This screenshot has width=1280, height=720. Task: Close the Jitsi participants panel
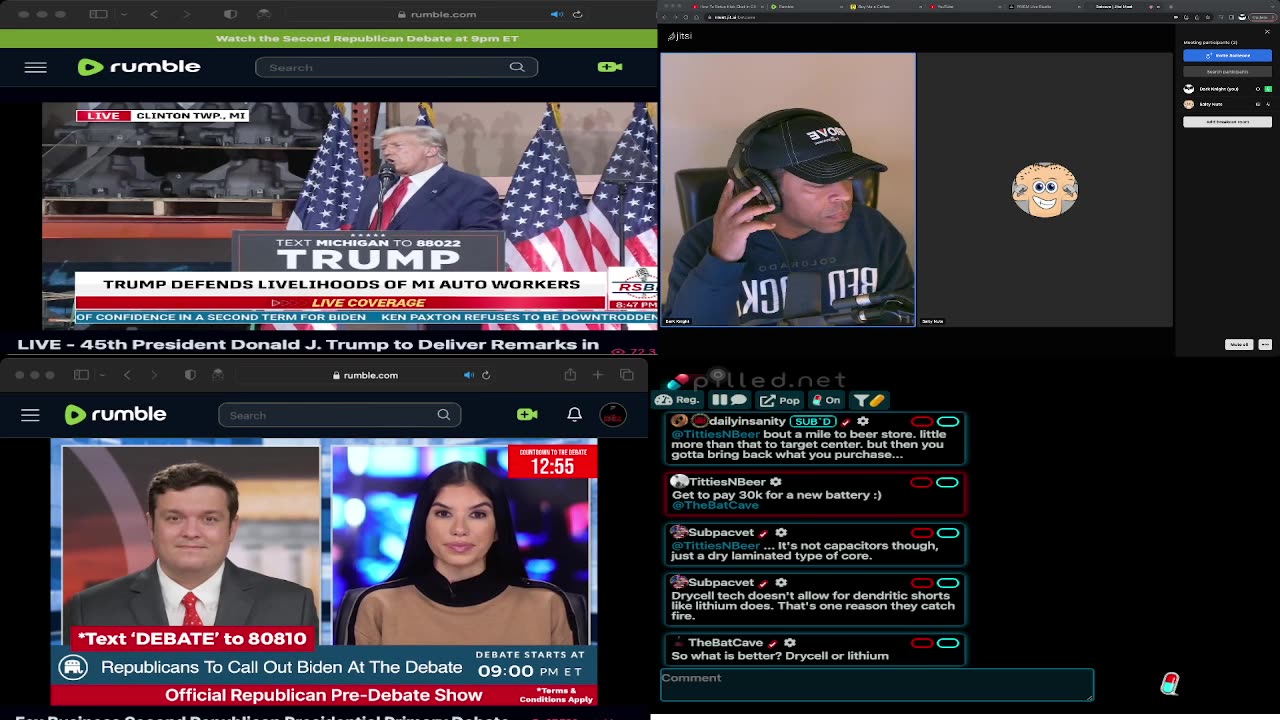1267,32
